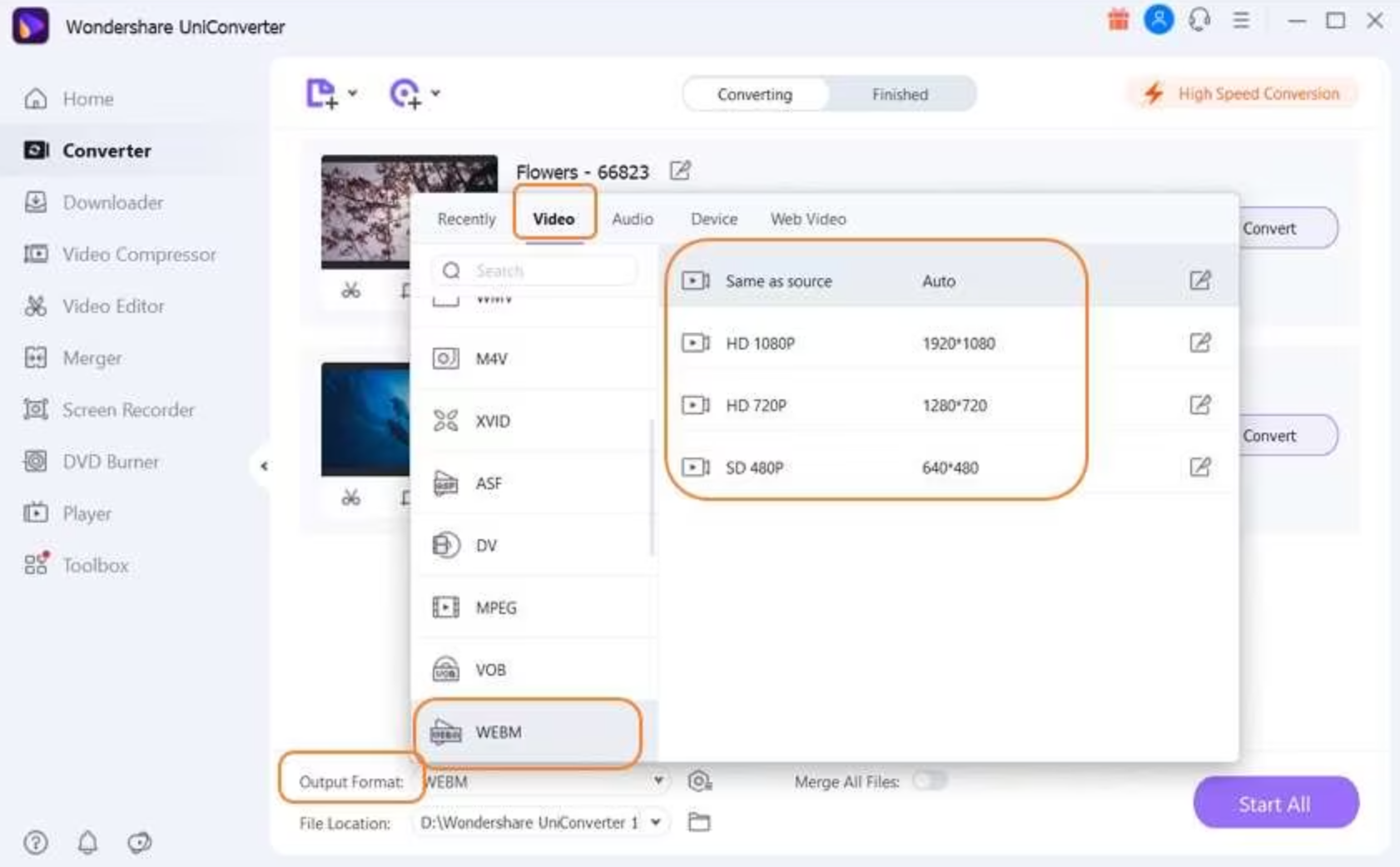Toggle Merge All Files switch
Viewport: 1400px width, 867px height.
(930, 780)
